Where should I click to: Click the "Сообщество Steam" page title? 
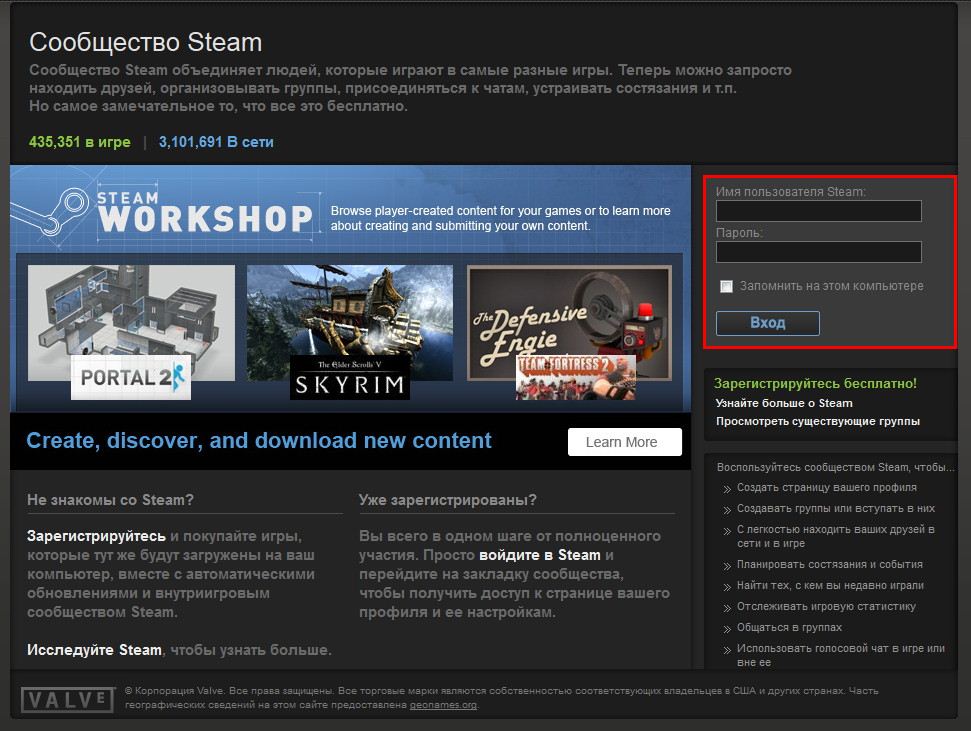pyautogui.click(x=146, y=42)
